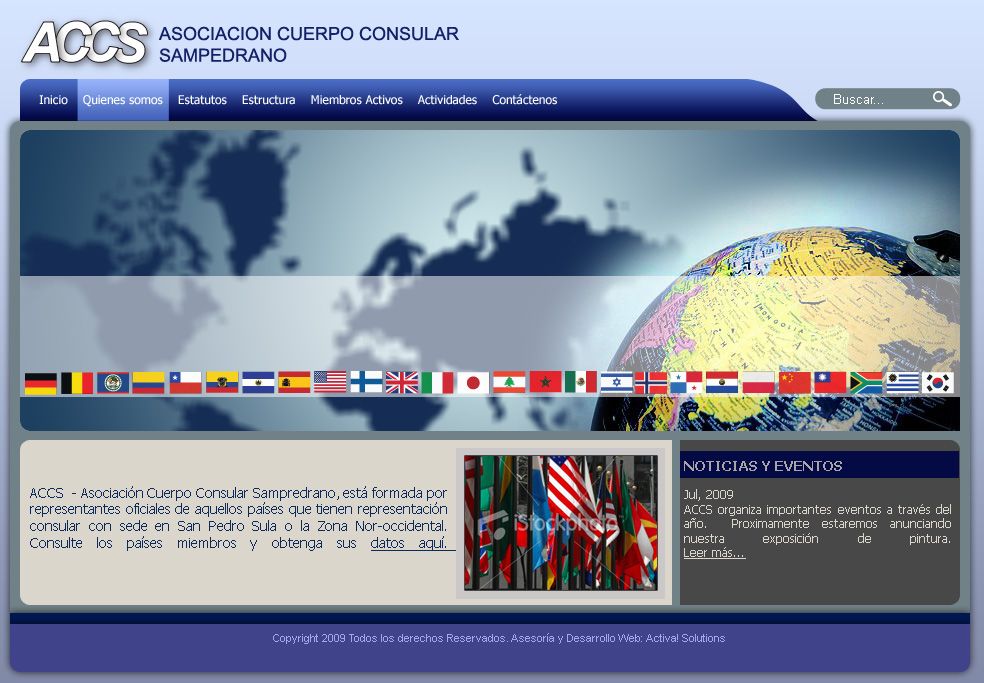The height and width of the screenshot is (683, 984).
Task: Click the Finland flag
Action: [366, 383]
